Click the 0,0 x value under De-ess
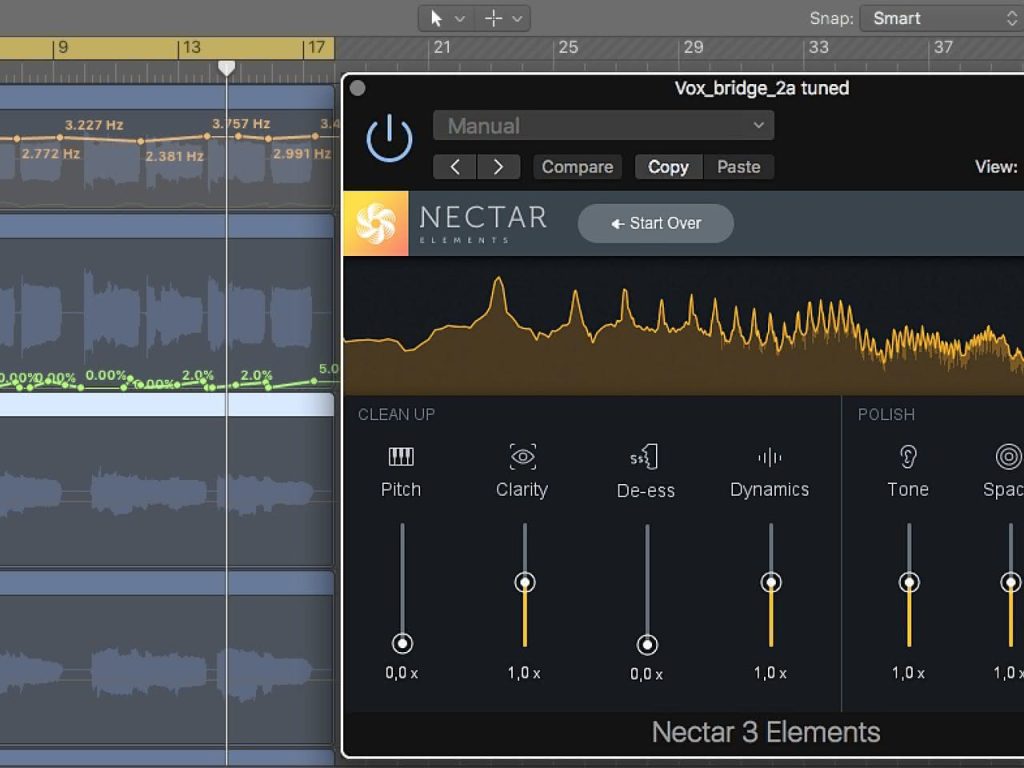The width and height of the screenshot is (1024, 768). 646,674
